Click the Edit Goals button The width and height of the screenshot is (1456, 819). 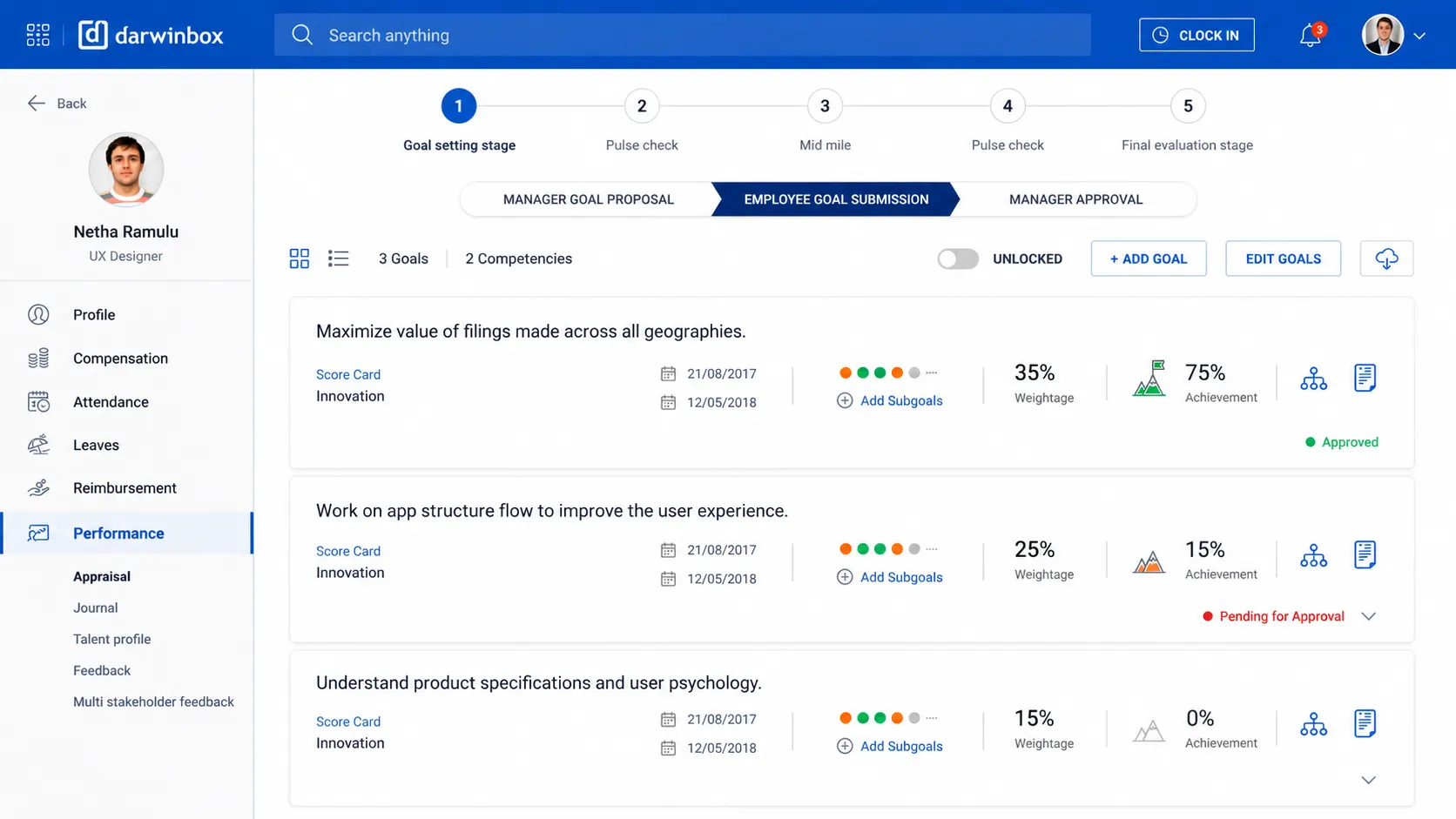(x=1283, y=258)
